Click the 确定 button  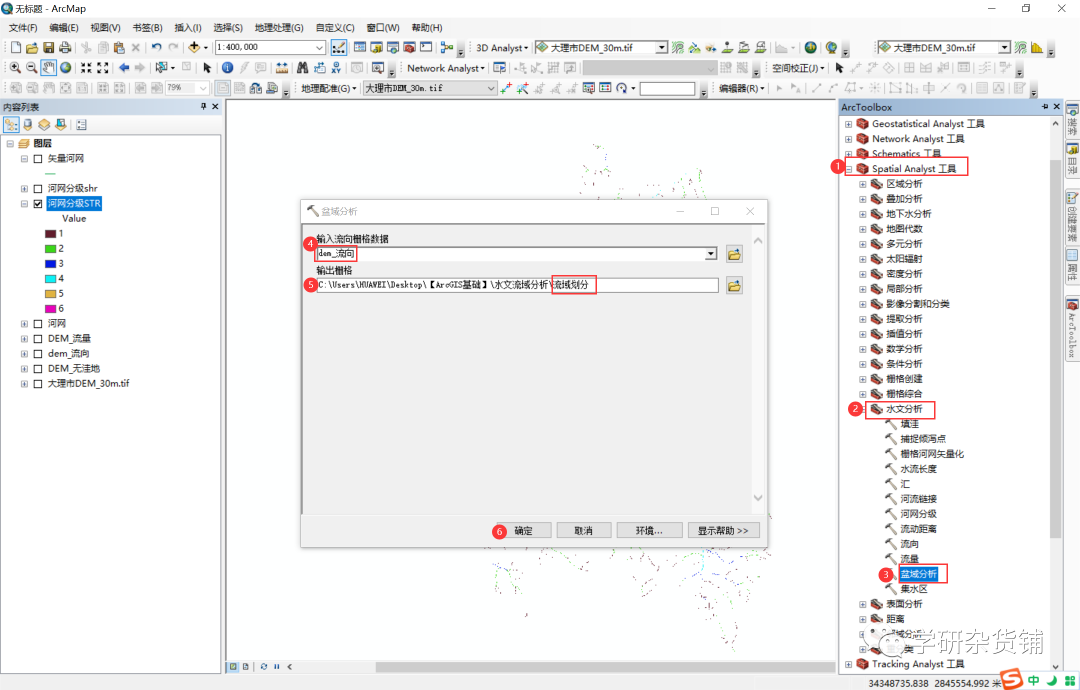523,530
